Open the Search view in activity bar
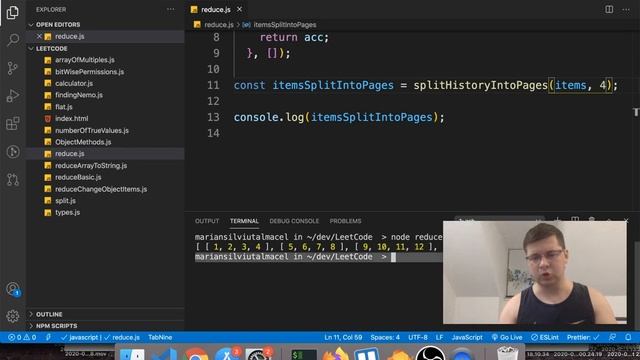Viewport: 640px width, 360px height. tap(13, 40)
